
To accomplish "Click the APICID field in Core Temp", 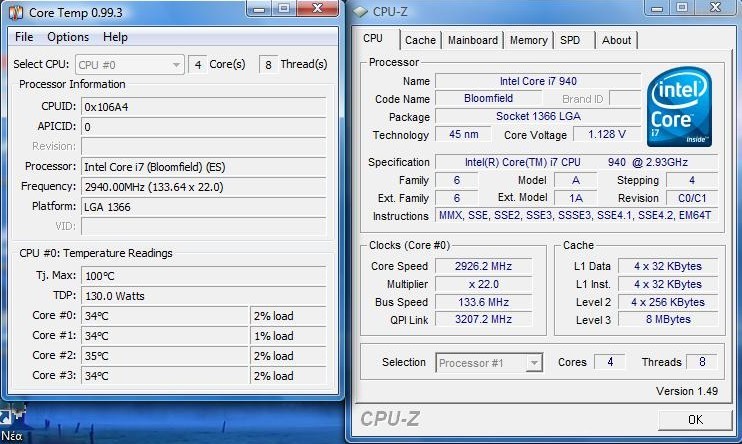I will pyautogui.click(x=203, y=127).
